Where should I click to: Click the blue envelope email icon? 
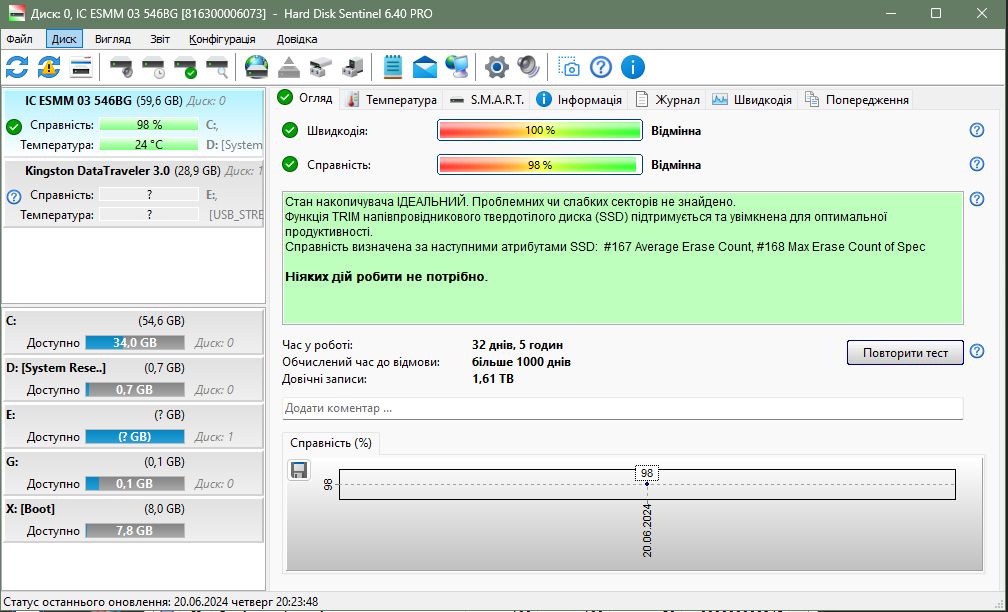[424, 67]
